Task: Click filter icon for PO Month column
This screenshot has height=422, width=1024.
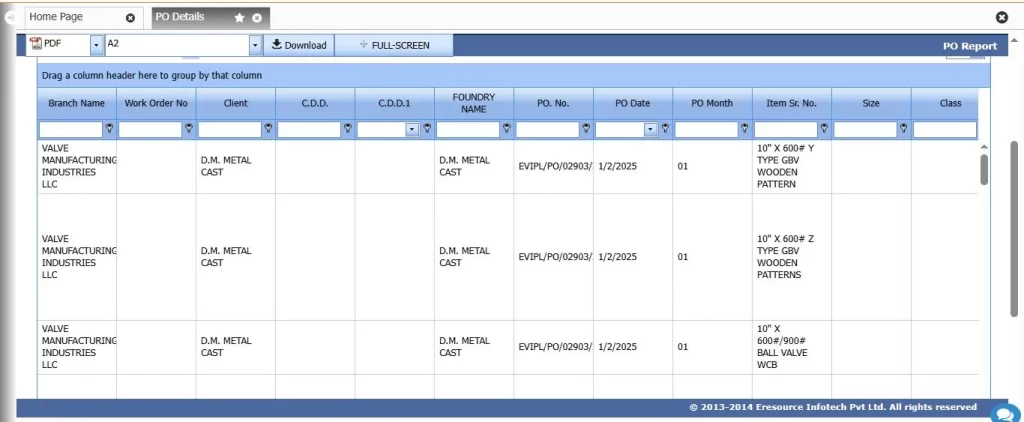Action: (x=744, y=129)
